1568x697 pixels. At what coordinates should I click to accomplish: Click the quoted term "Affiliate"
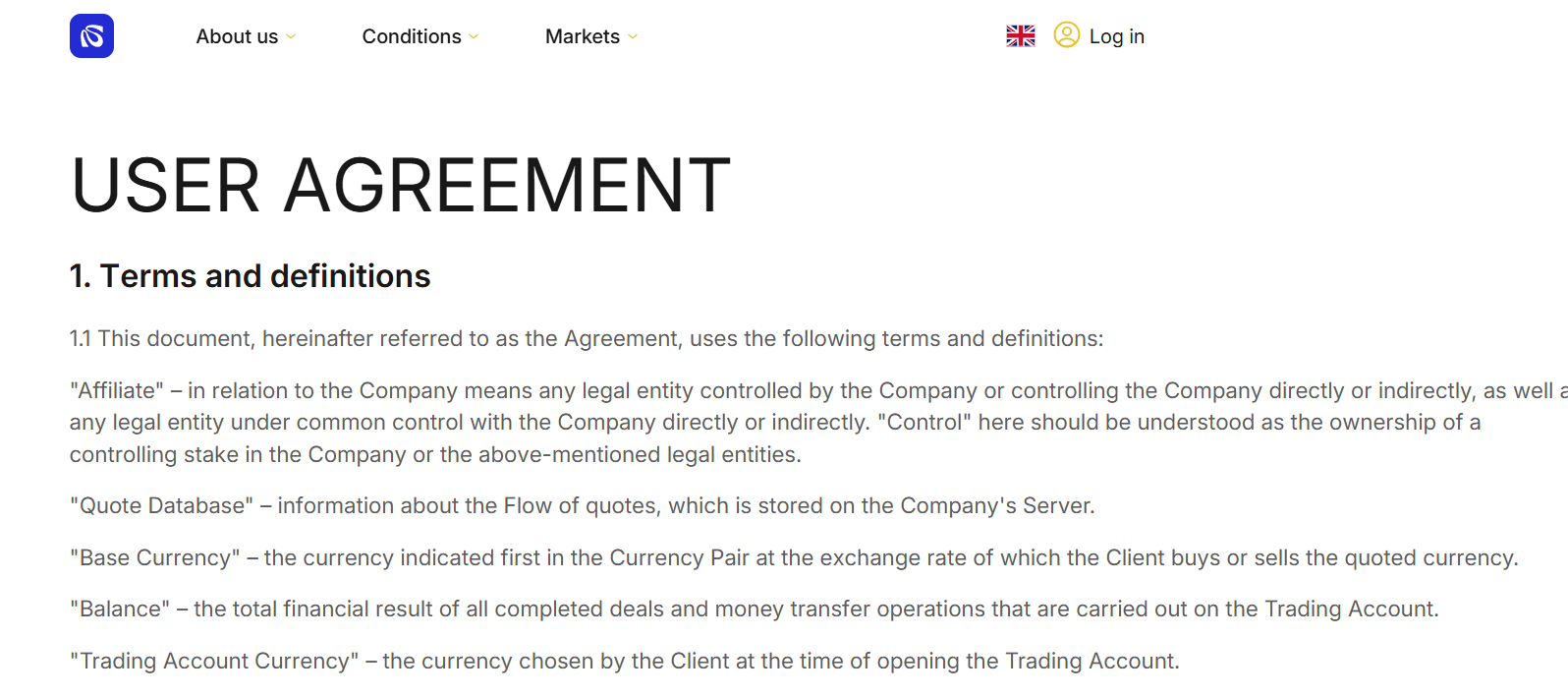pyautogui.click(x=117, y=391)
